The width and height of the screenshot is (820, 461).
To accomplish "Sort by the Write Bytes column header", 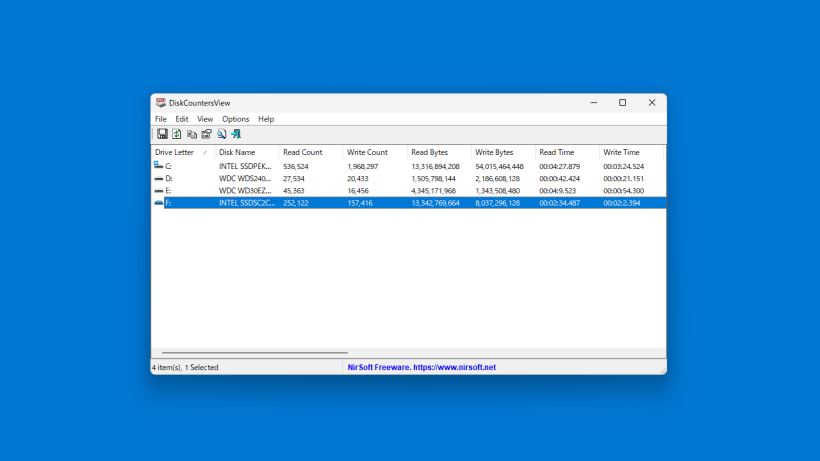I will (503, 152).
